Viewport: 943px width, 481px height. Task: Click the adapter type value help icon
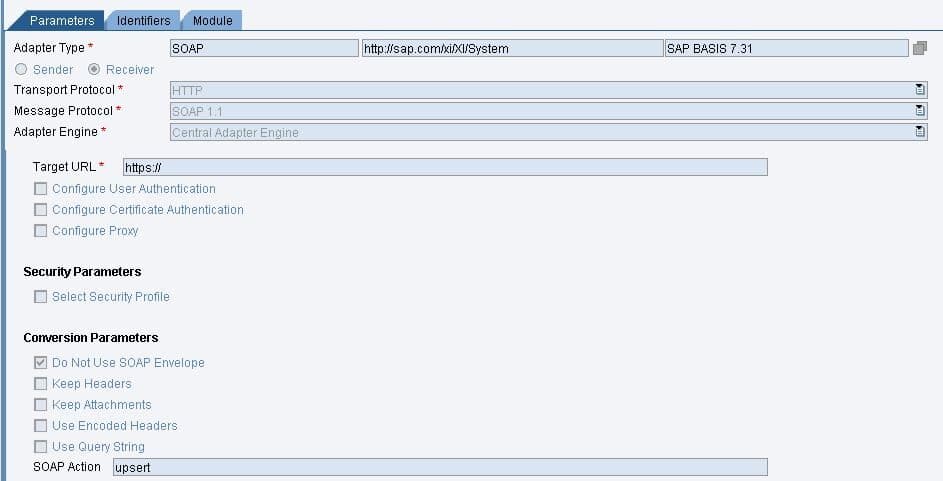point(919,48)
